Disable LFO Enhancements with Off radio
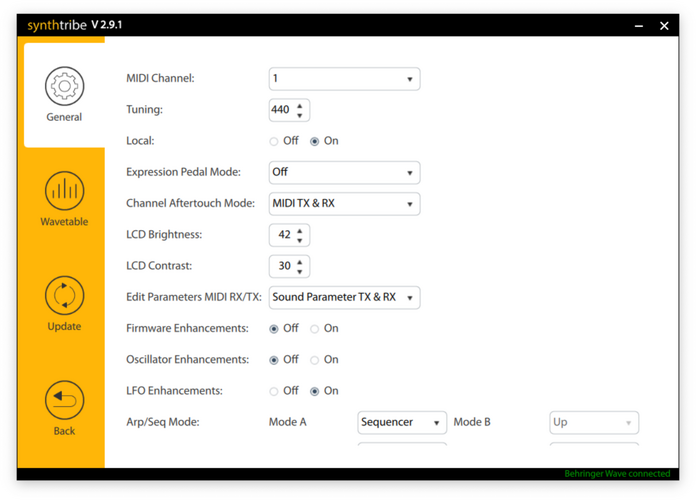The image size is (696, 500). (274, 391)
